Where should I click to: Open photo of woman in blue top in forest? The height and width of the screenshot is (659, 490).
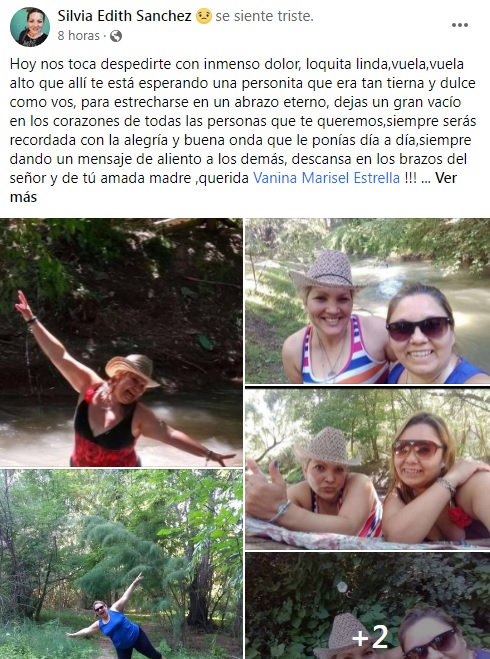121,564
